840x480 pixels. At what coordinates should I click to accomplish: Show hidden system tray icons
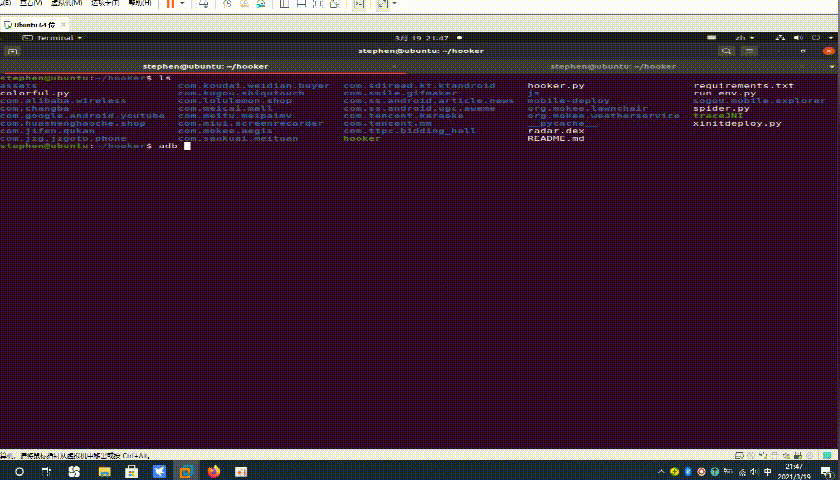click(663, 472)
